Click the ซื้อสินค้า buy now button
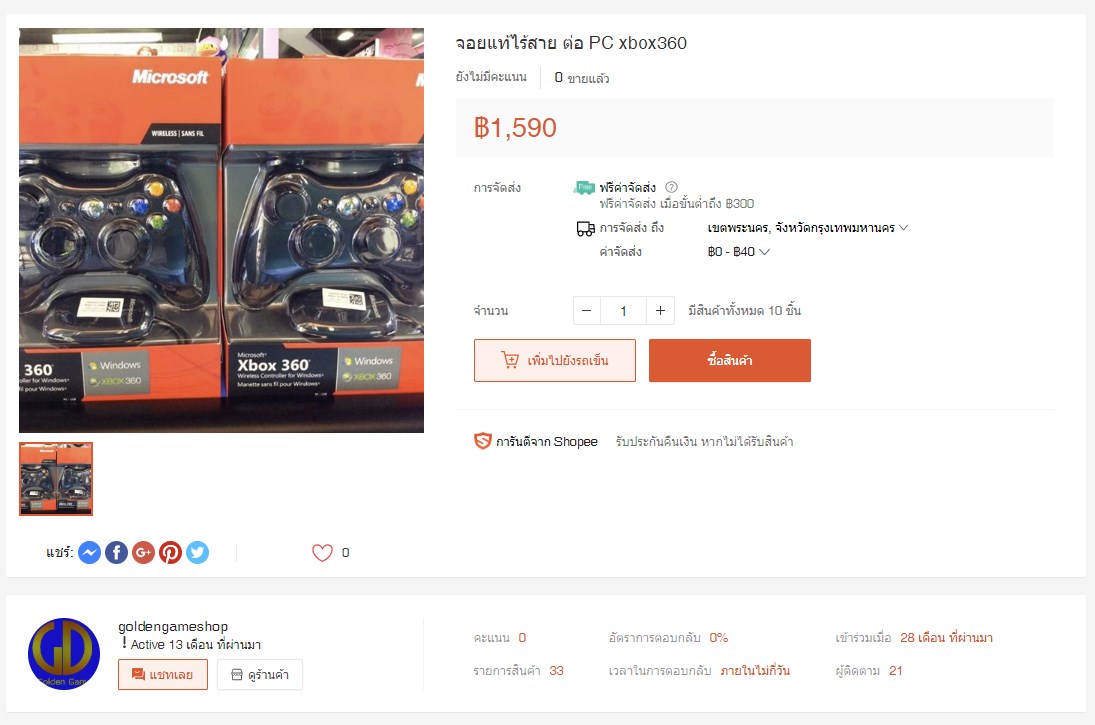The width and height of the screenshot is (1095, 725). pyautogui.click(x=730, y=360)
